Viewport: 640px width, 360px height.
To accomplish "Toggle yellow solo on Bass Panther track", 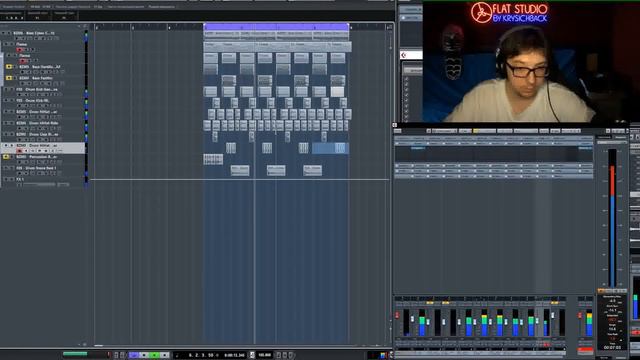I will pyautogui.click(x=9, y=78).
